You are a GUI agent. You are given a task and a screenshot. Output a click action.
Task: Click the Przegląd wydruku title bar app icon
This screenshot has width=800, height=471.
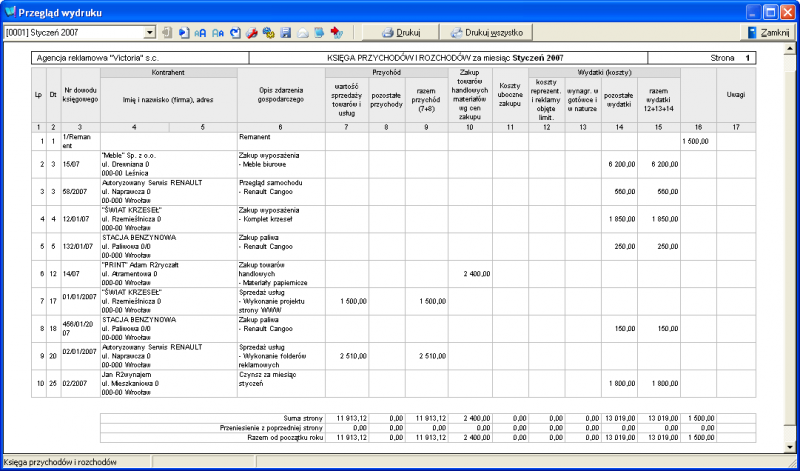[10, 11]
